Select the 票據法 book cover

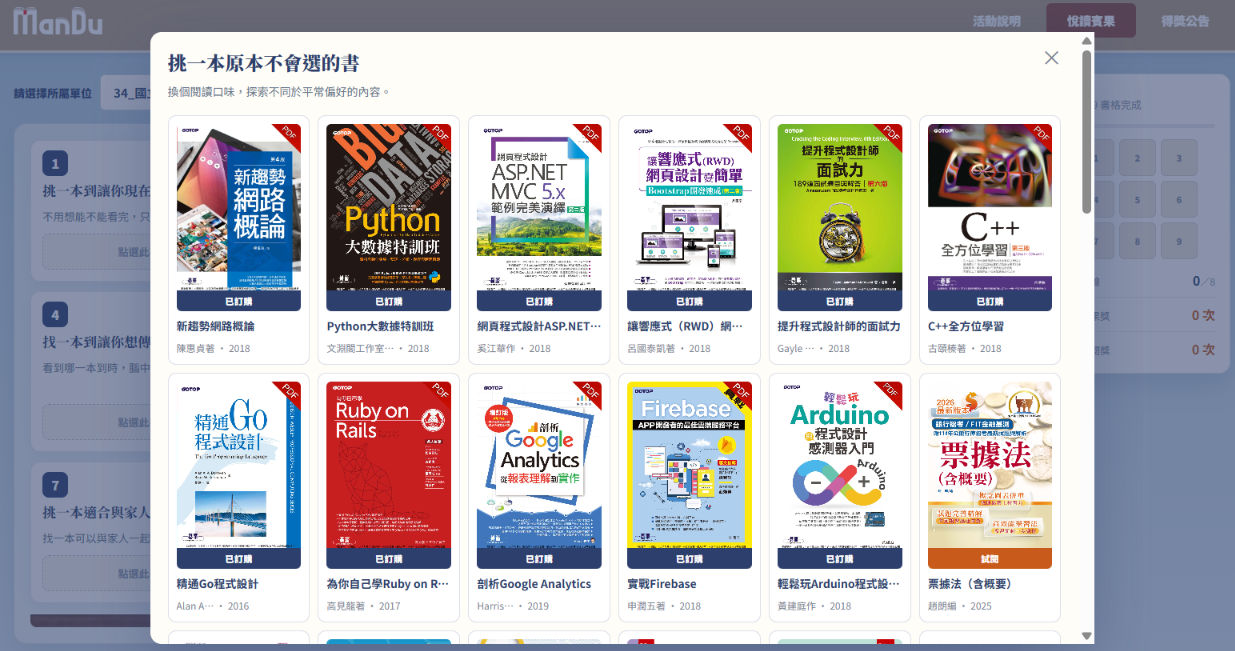point(990,465)
